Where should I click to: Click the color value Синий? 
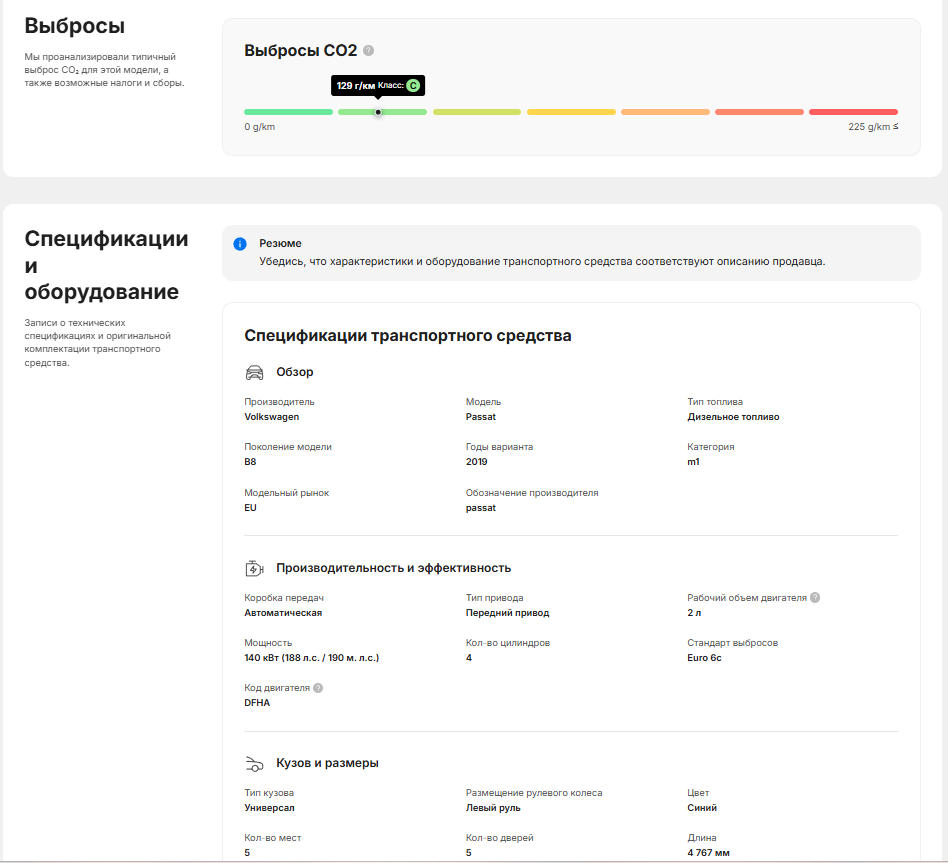pos(702,807)
